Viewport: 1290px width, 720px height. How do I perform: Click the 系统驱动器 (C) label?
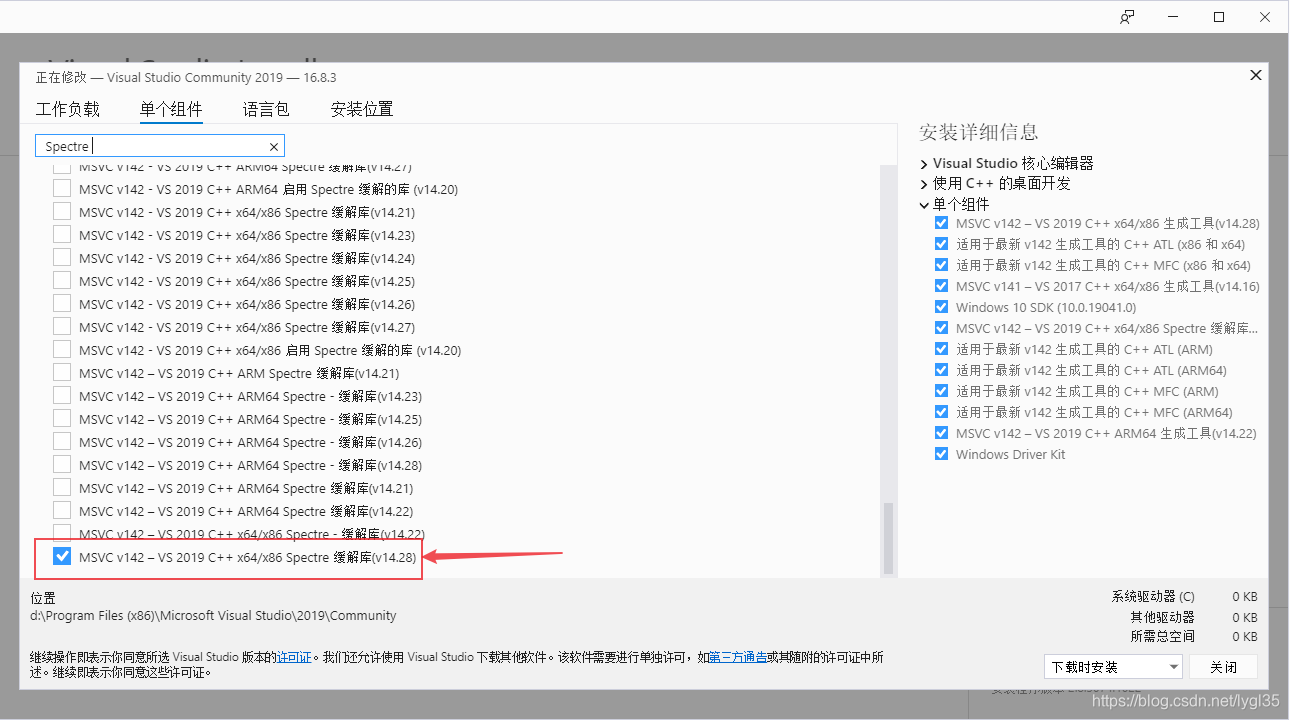click(1153, 596)
